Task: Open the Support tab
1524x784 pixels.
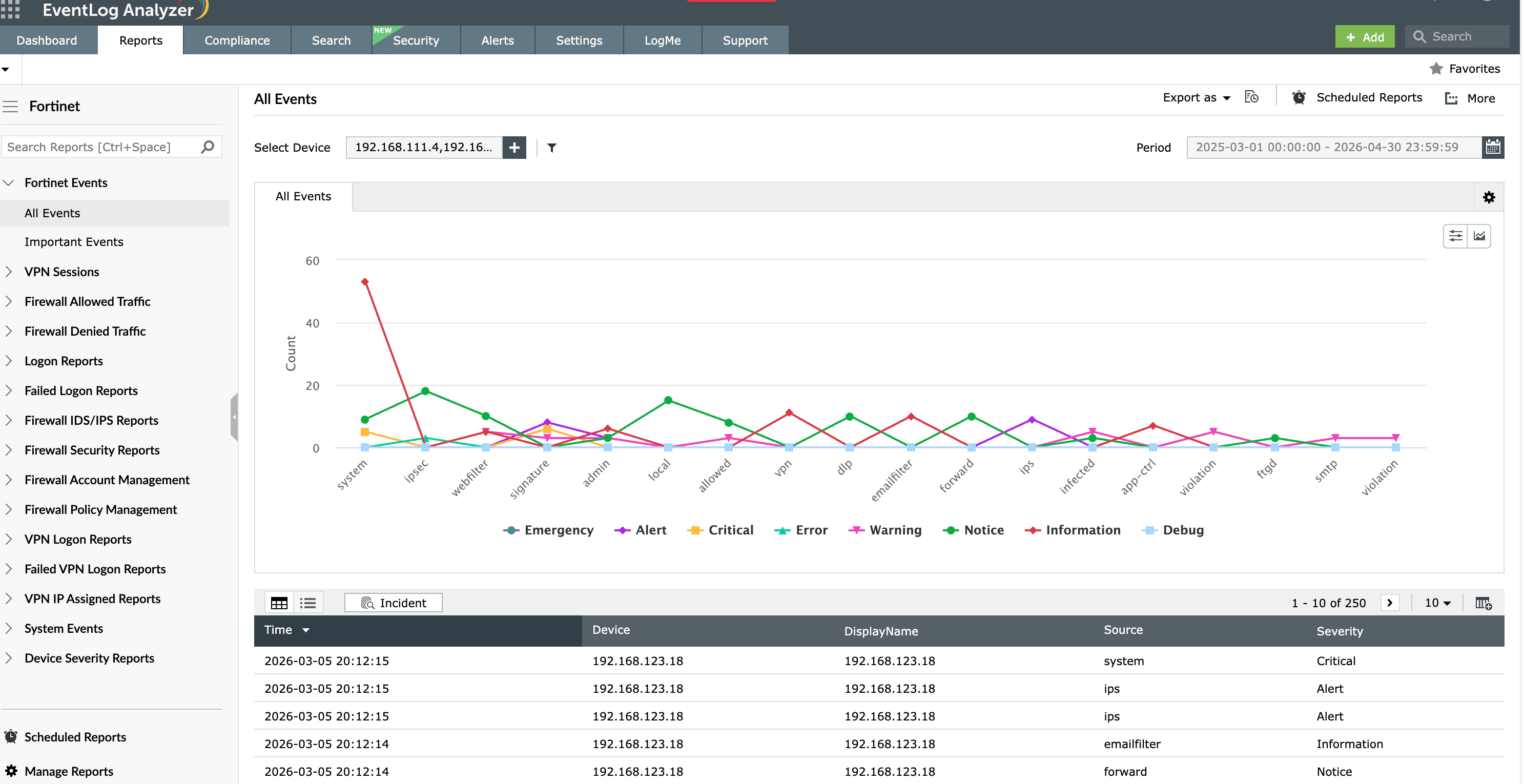Action: click(745, 40)
